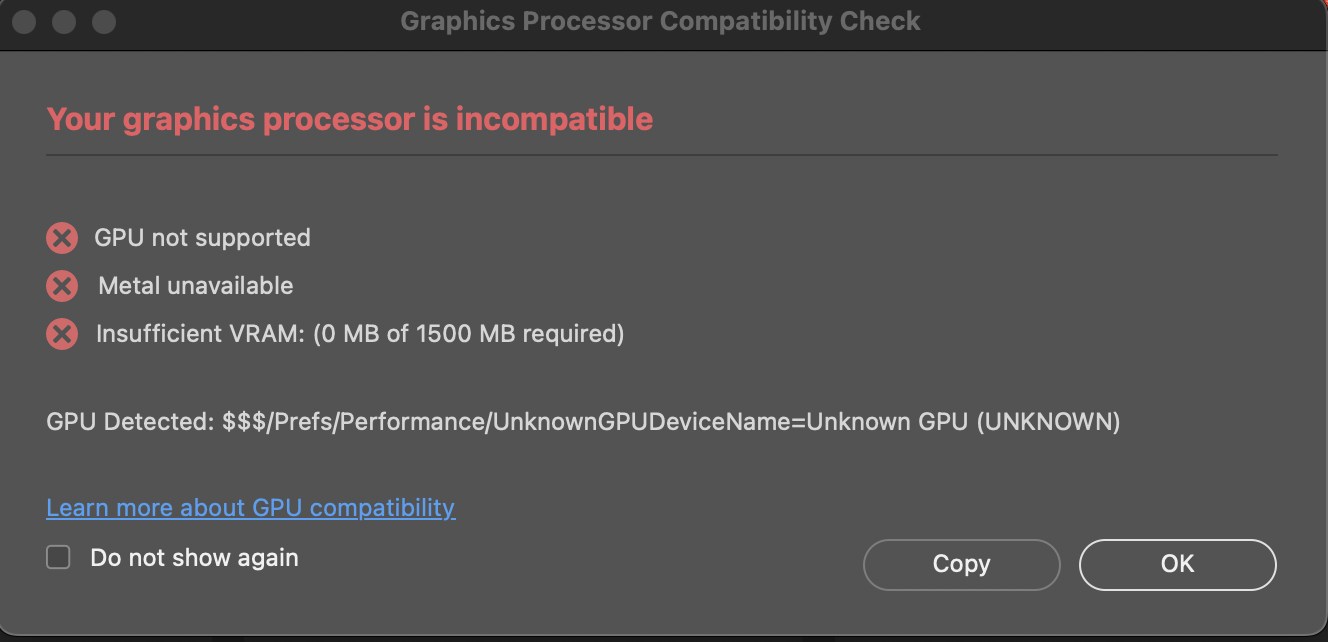Click the Graphics Processor Compatibility Check window title

660,21
